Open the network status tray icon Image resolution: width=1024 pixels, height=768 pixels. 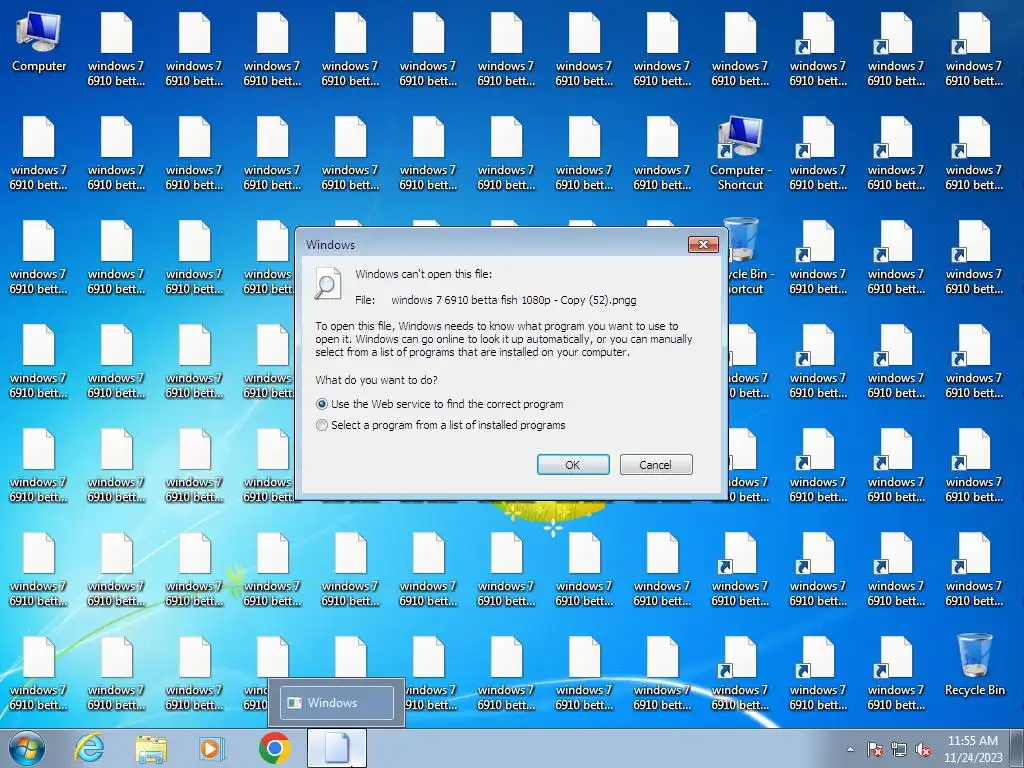pyautogui.click(x=899, y=749)
